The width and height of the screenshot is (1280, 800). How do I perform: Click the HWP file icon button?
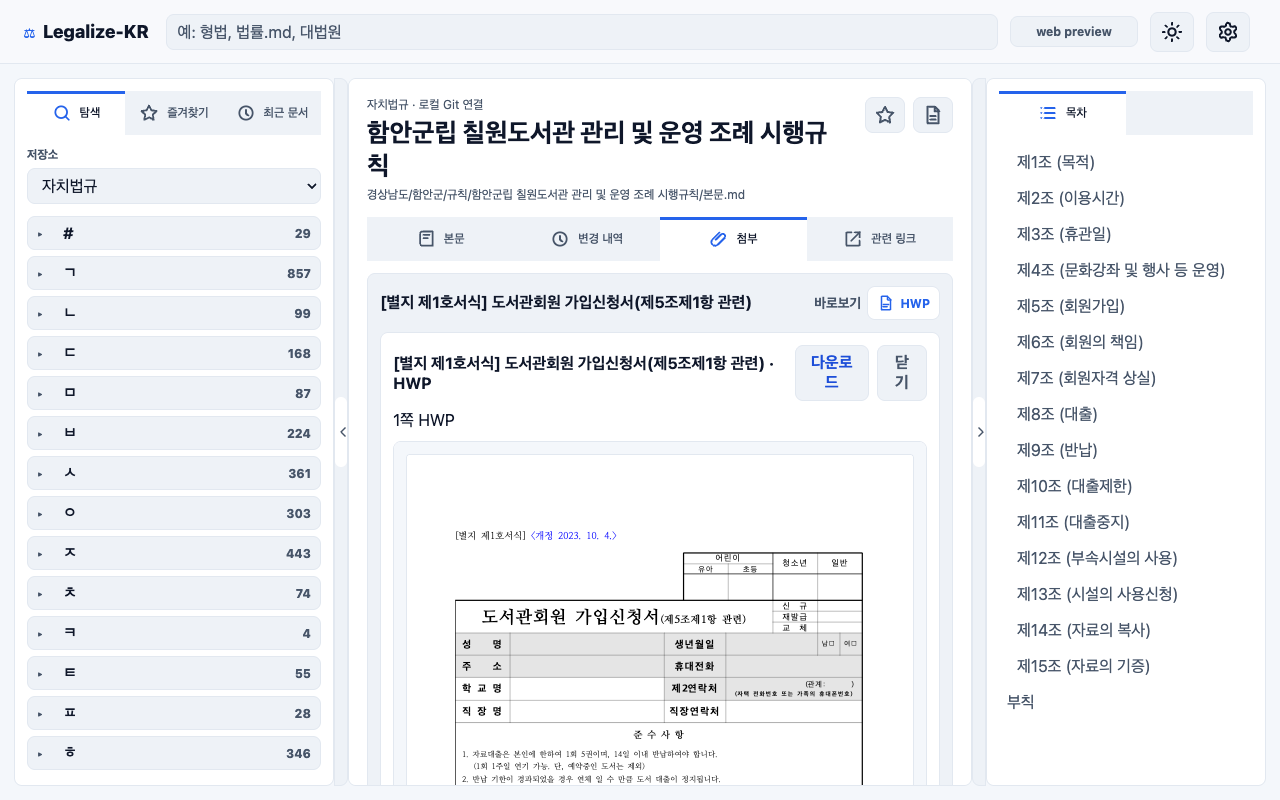click(x=904, y=303)
